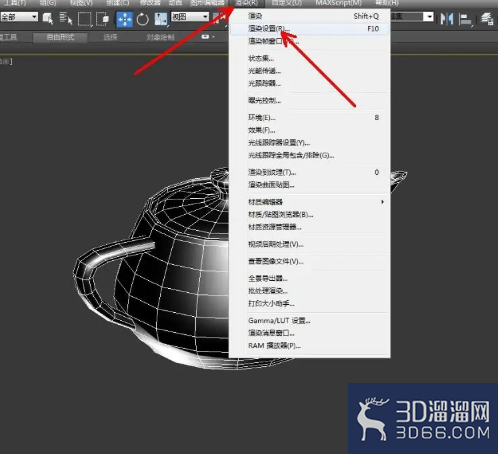The image size is (498, 454).
Task: Choose 渲染帧窗口 menu item
Action: point(310,41)
